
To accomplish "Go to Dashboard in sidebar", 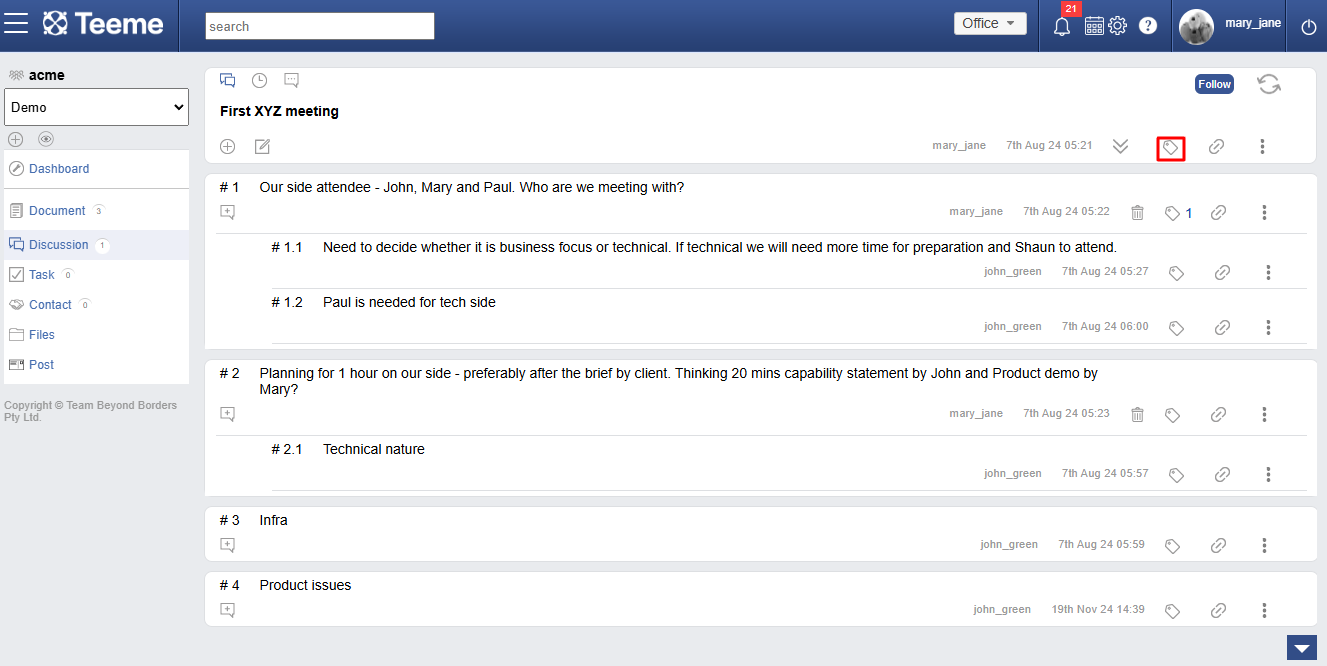I will [59, 169].
